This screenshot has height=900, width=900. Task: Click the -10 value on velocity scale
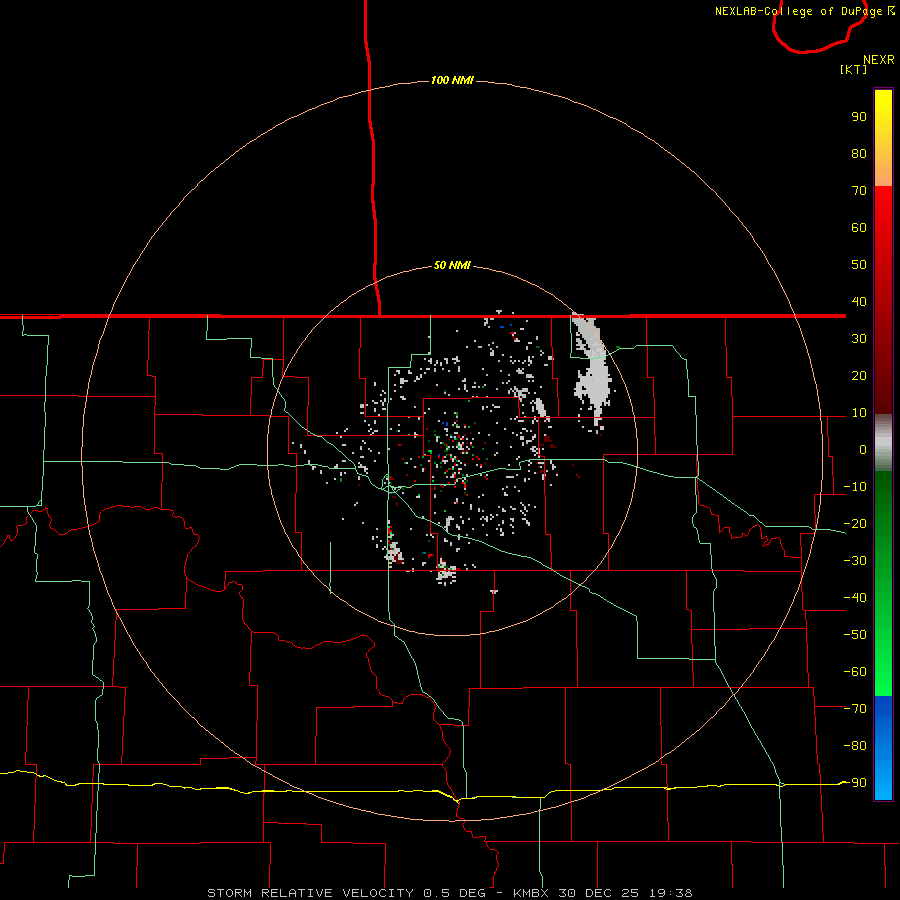pos(855,487)
